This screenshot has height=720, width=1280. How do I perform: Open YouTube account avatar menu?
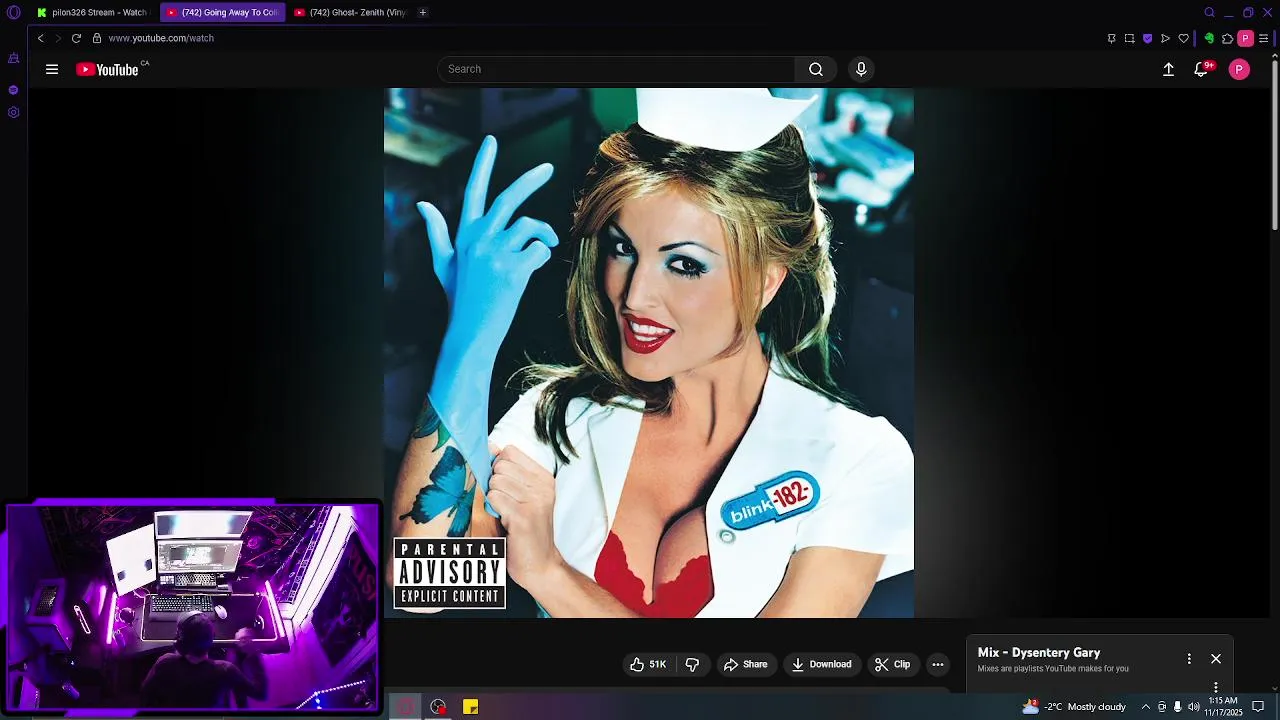[1239, 69]
